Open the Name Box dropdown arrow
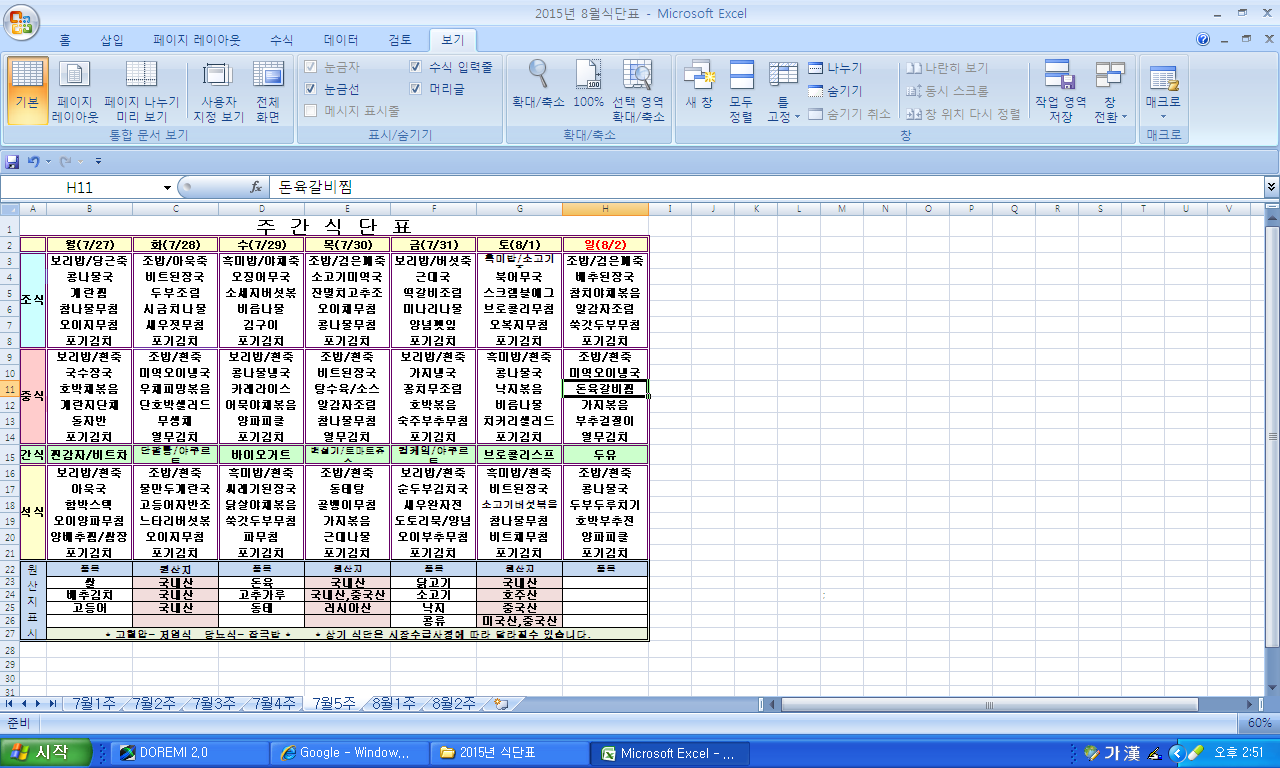This screenshot has height=768, width=1280. [167, 187]
